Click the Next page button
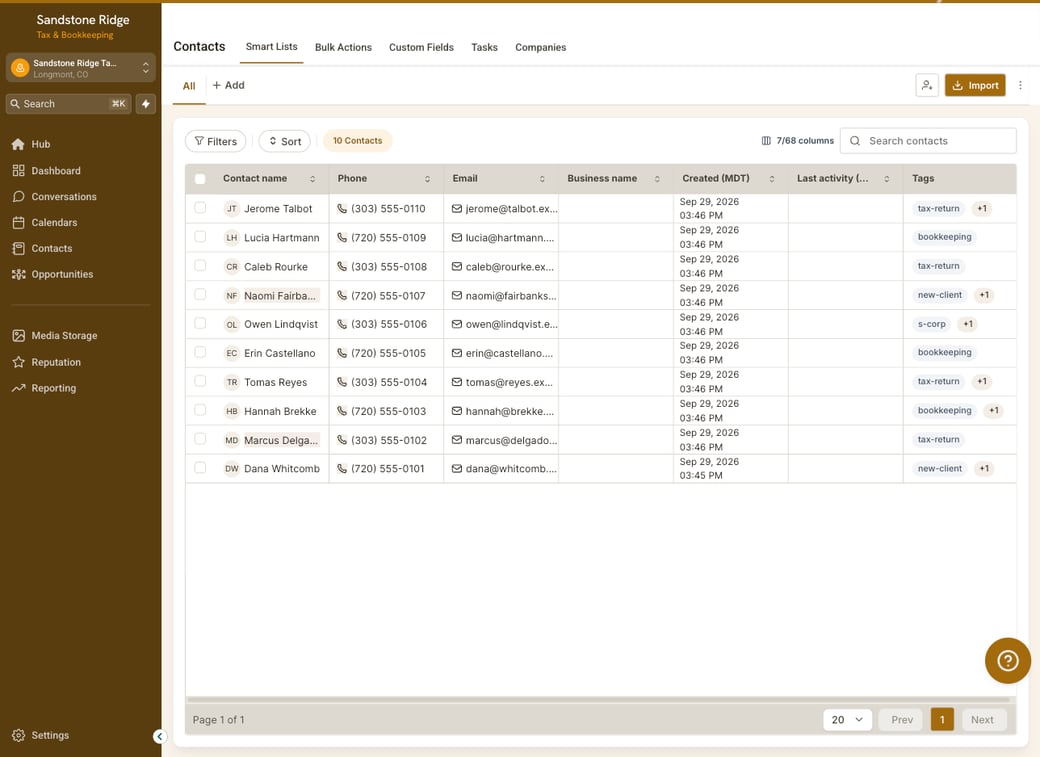This screenshot has height=757, width=1040. point(982,720)
